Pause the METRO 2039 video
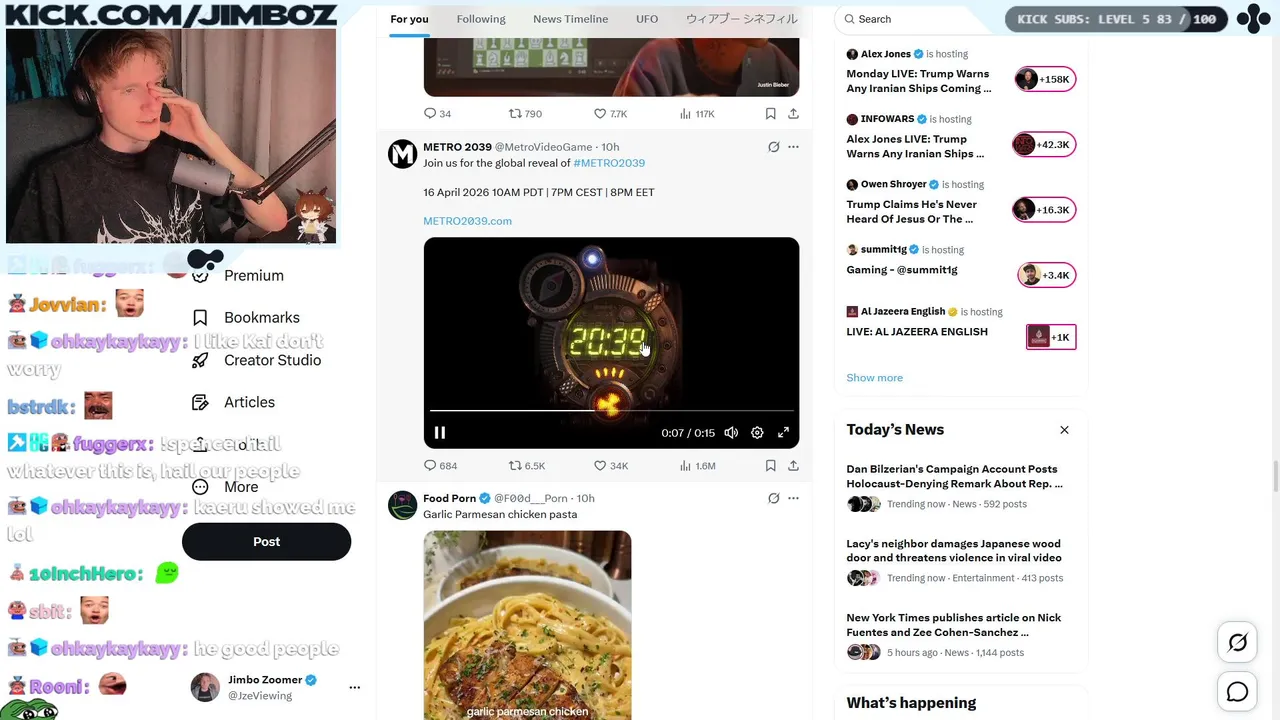Viewport: 1280px width, 720px height. coord(440,433)
